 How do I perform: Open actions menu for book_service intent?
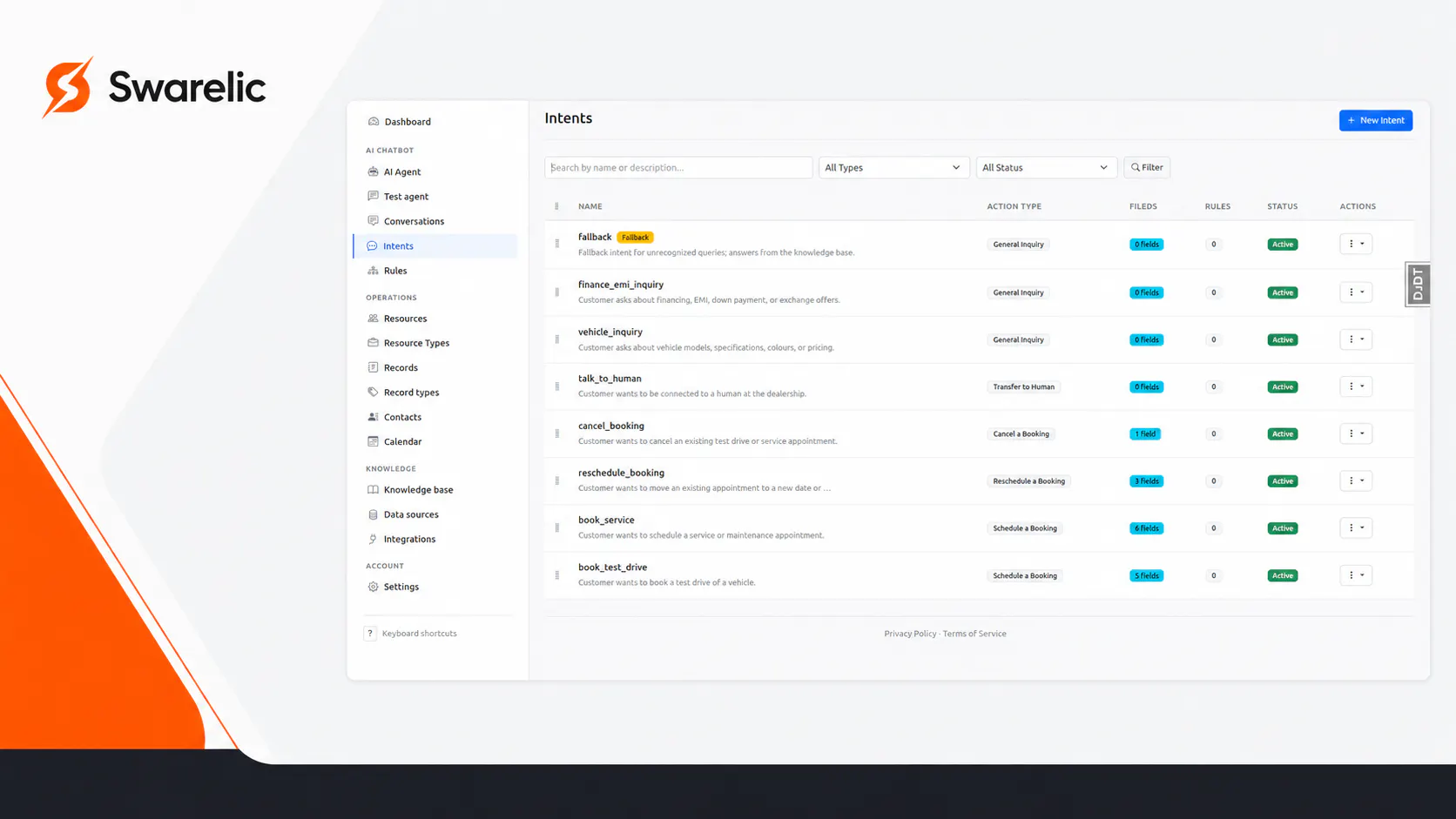click(1356, 528)
